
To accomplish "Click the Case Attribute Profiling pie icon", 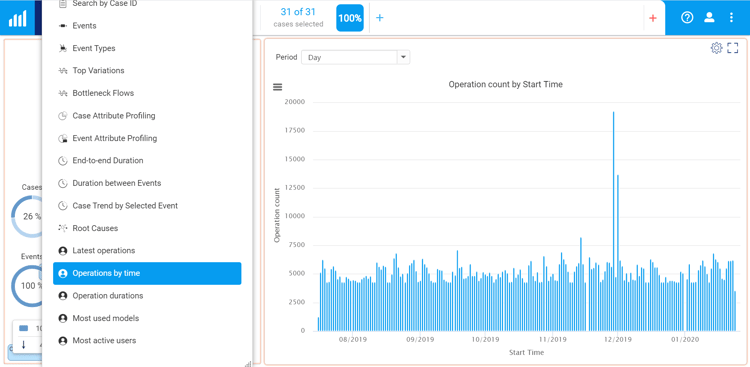I will point(62,116).
